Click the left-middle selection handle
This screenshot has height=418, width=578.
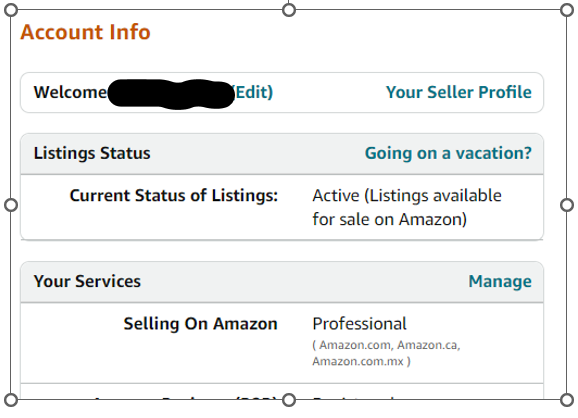tap(11, 205)
